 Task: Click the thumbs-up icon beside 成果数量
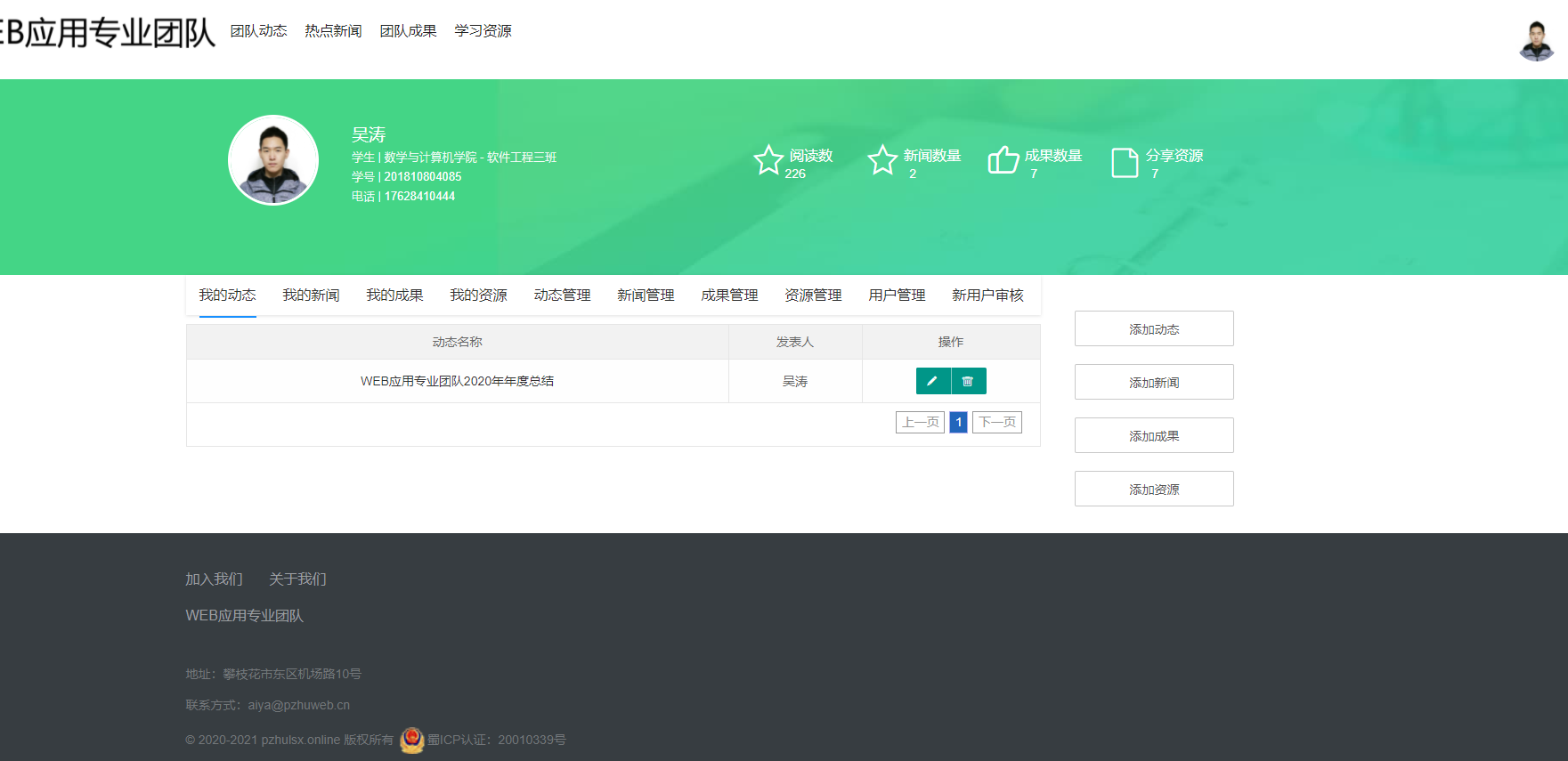tap(1003, 160)
